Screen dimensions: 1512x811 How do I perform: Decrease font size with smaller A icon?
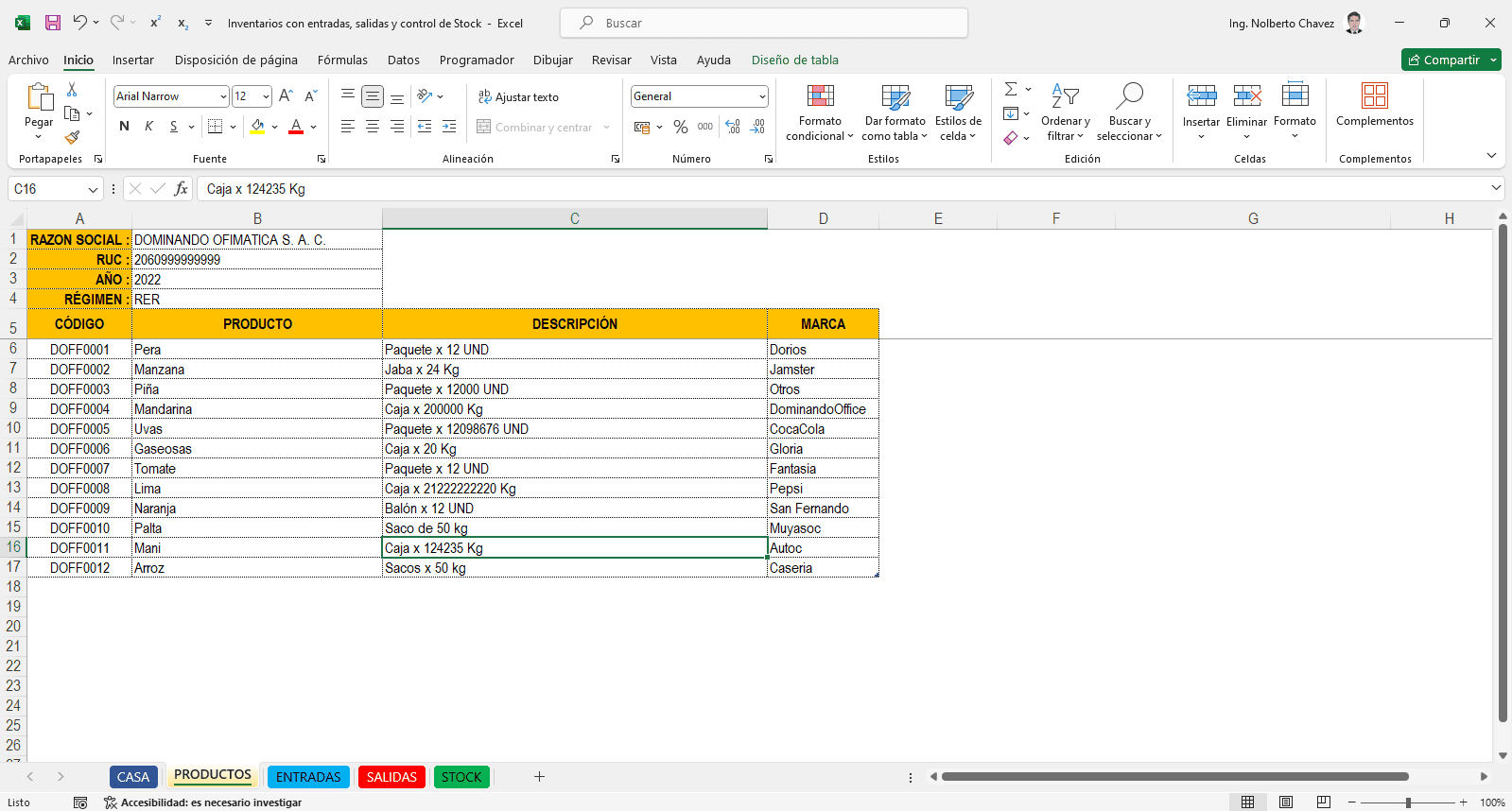pyautogui.click(x=311, y=96)
